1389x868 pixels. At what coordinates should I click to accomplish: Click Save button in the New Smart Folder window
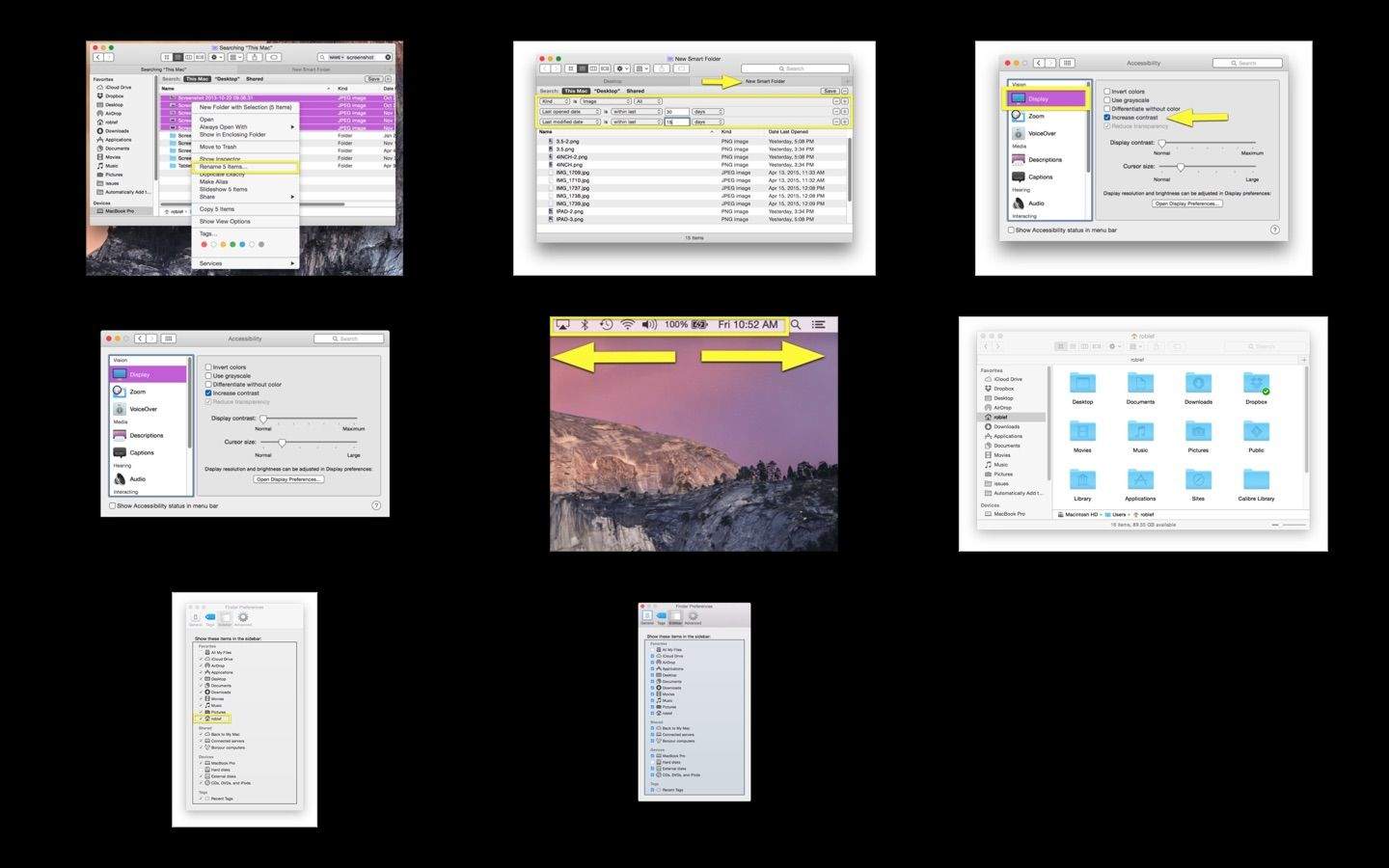[829, 91]
